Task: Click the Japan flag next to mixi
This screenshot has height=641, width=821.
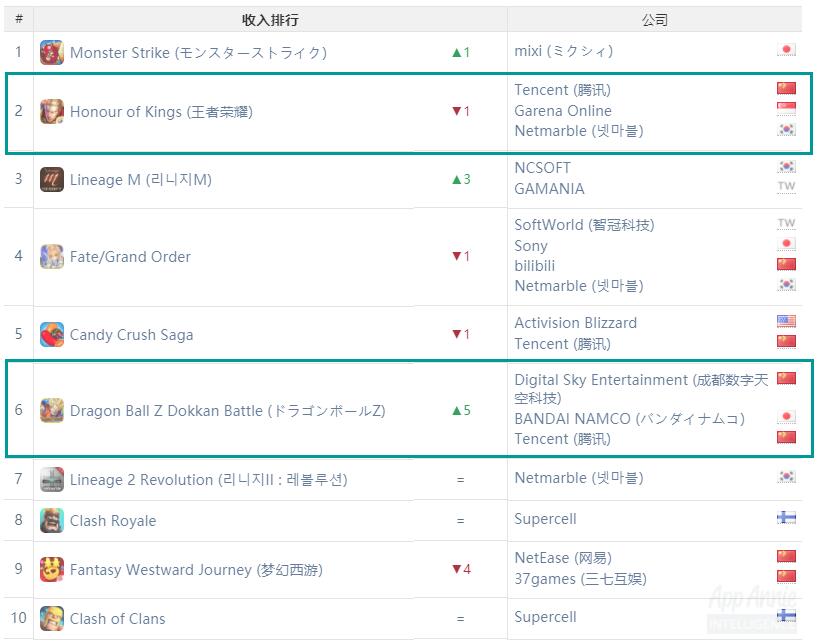Action: point(786,50)
